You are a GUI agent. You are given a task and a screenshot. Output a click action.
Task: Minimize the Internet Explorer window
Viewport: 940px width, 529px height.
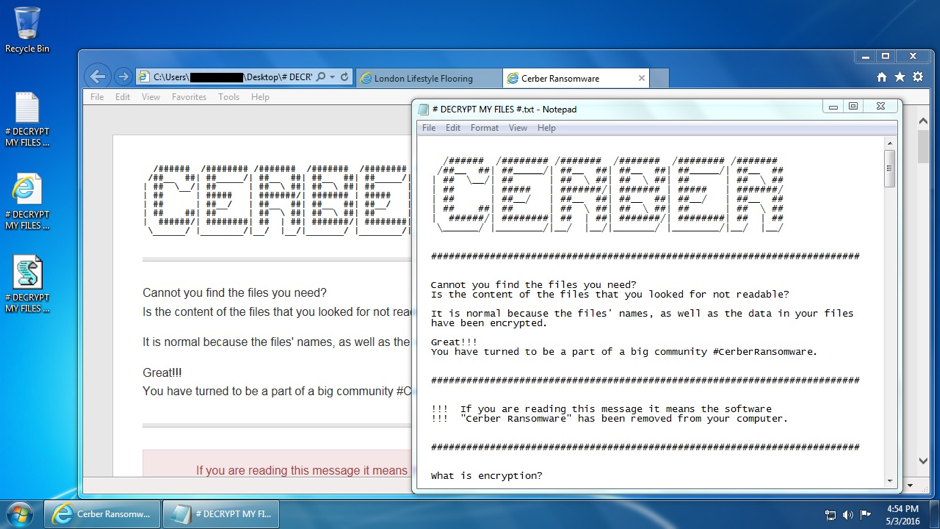pos(865,56)
